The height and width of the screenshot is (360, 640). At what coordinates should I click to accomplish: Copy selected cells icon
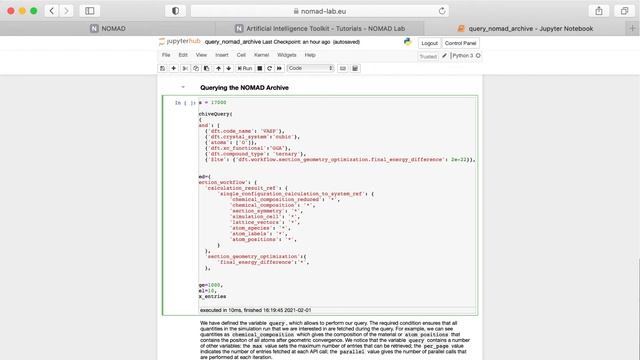tap(196, 69)
